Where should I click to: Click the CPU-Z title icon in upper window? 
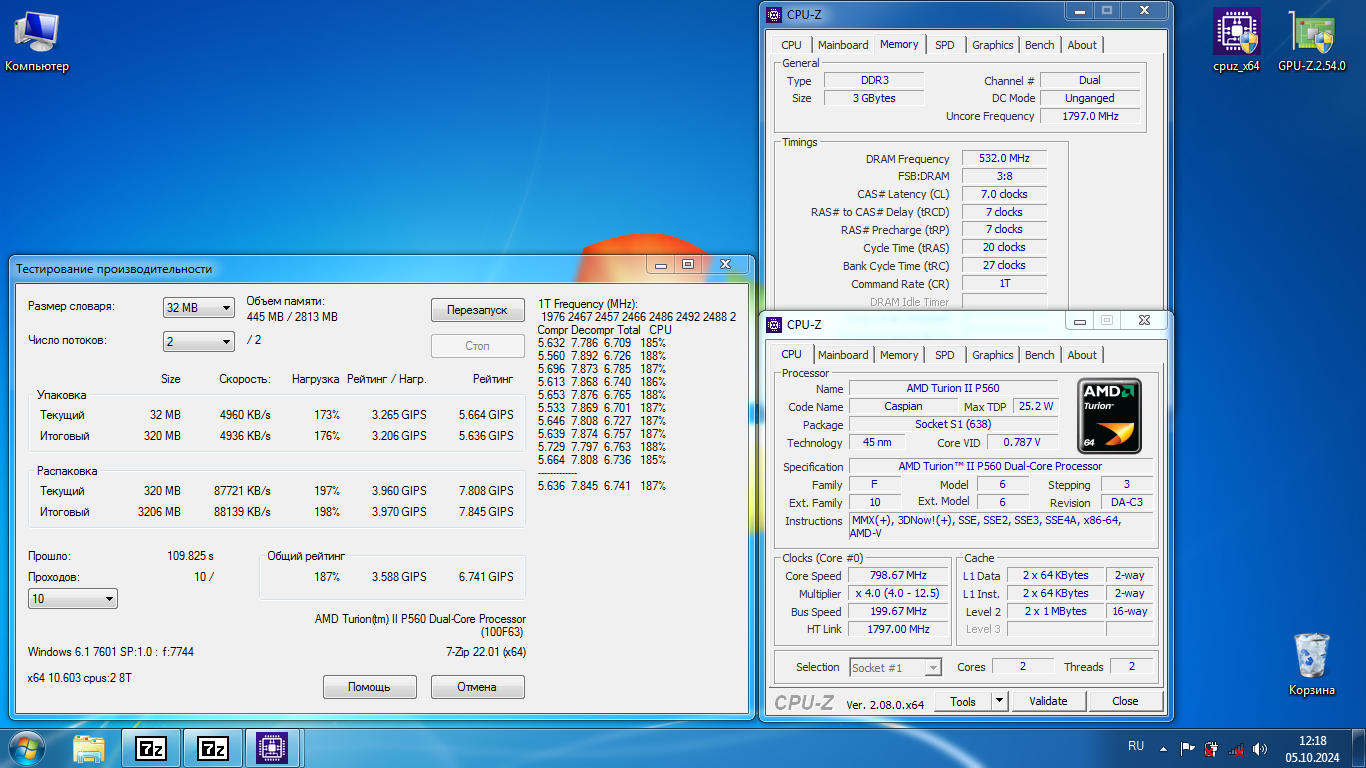coord(774,14)
